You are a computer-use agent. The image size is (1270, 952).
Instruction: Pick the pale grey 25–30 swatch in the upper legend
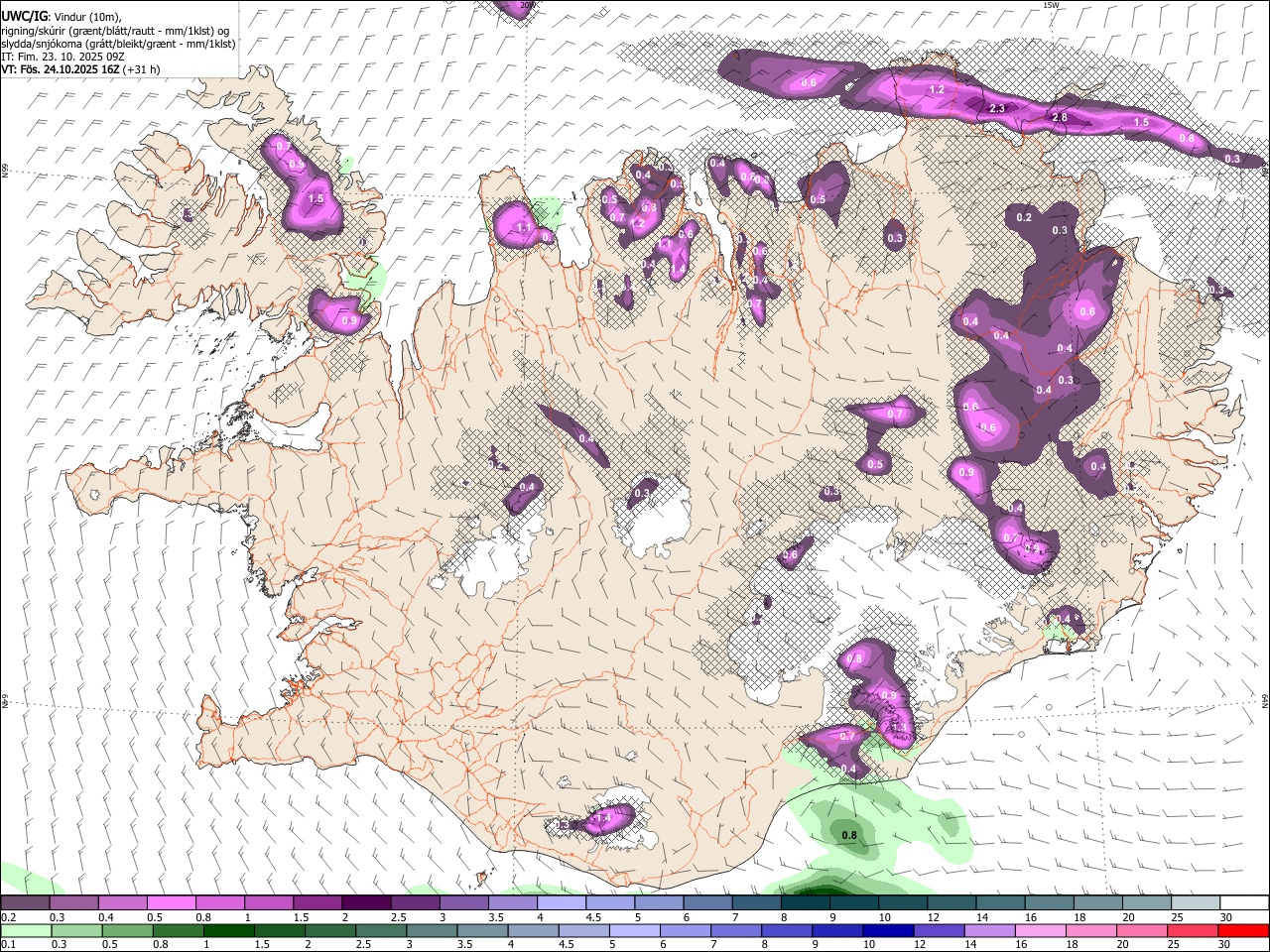[1196, 902]
